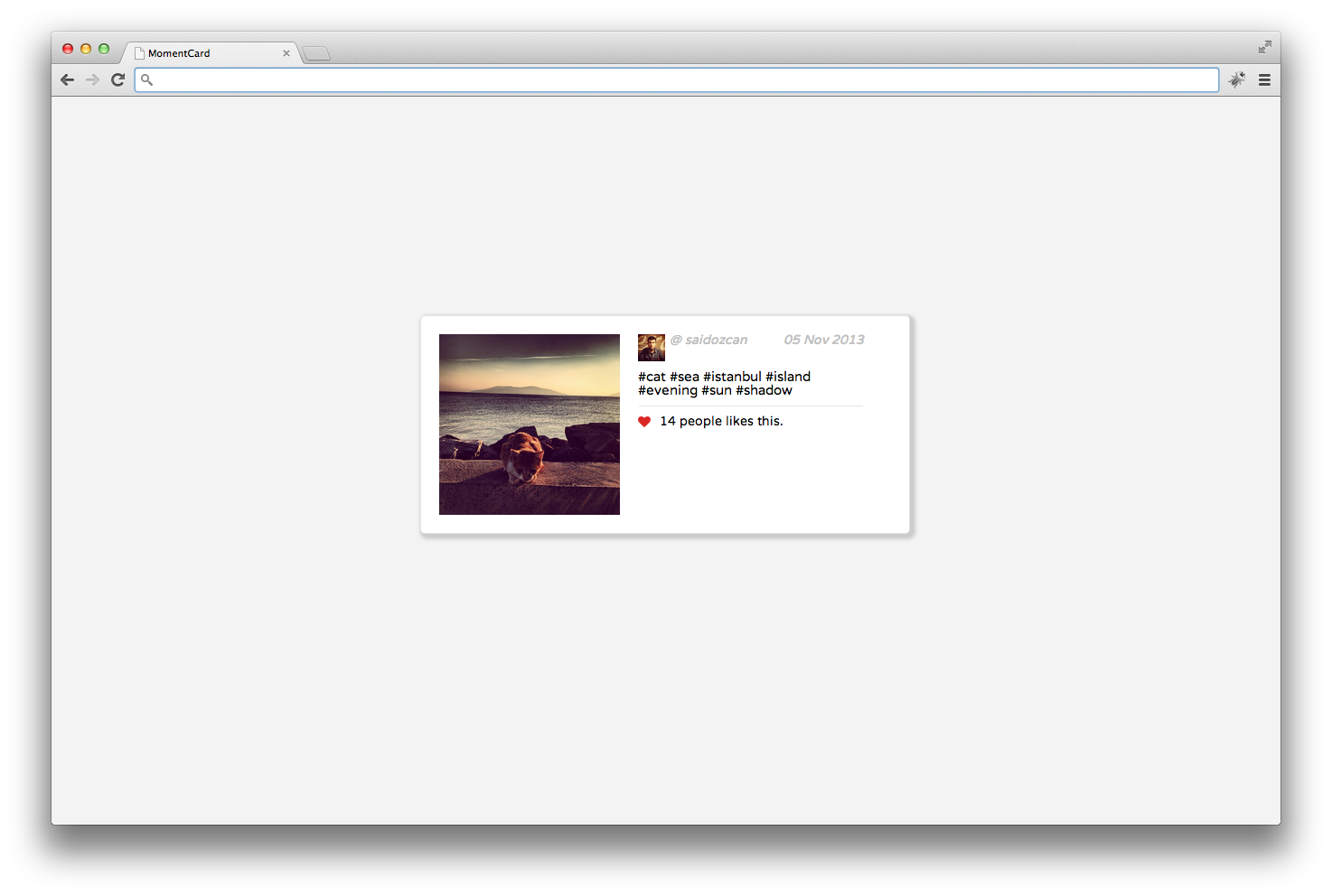Click the fullscreen expand arrows
Image resolution: width=1332 pixels, height=896 pixels.
(1264, 46)
